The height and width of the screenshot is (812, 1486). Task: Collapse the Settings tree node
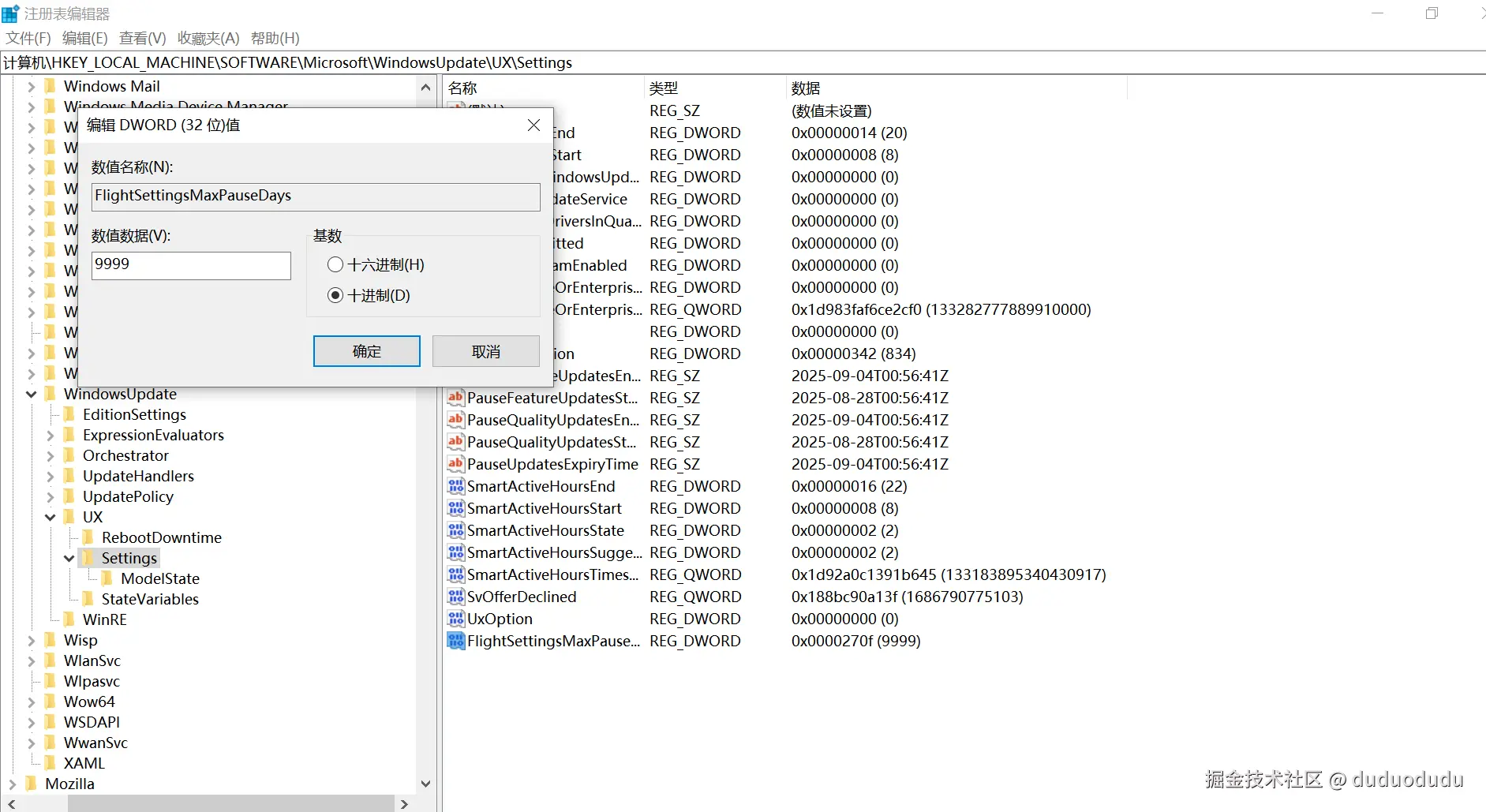point(69,558)
